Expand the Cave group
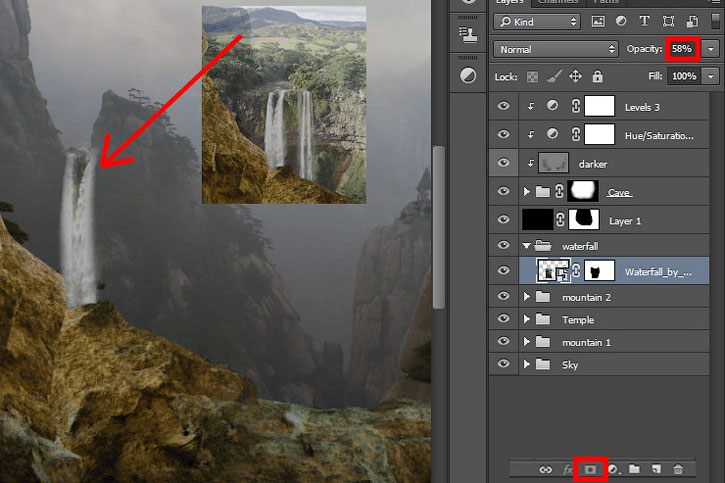This screenshot has width=725, height=483. [527, 191]
